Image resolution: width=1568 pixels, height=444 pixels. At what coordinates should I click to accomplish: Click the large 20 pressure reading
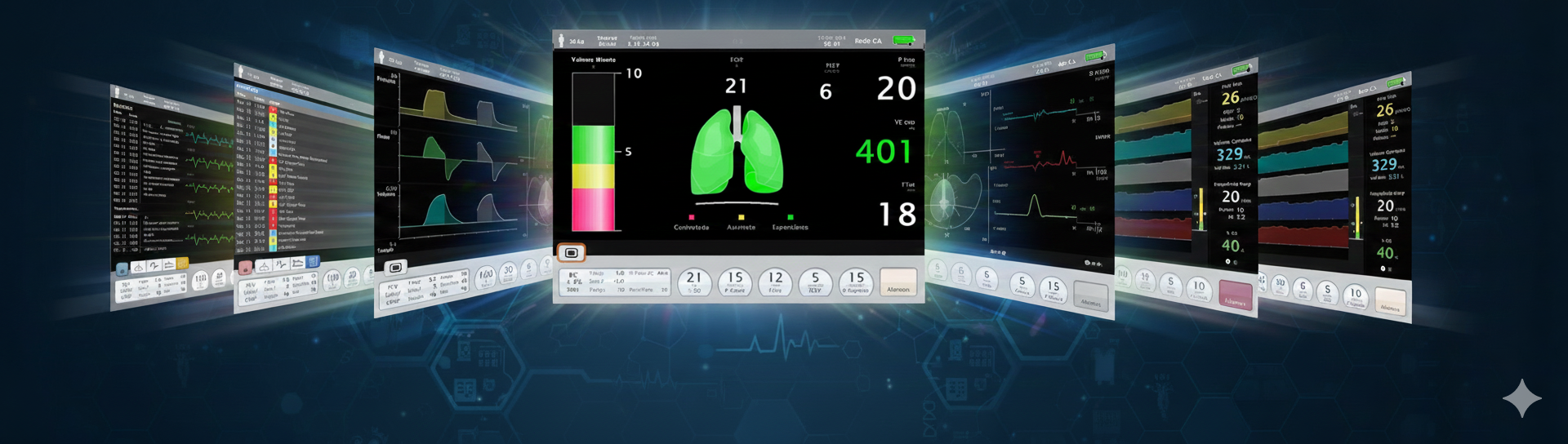point(896,88)
